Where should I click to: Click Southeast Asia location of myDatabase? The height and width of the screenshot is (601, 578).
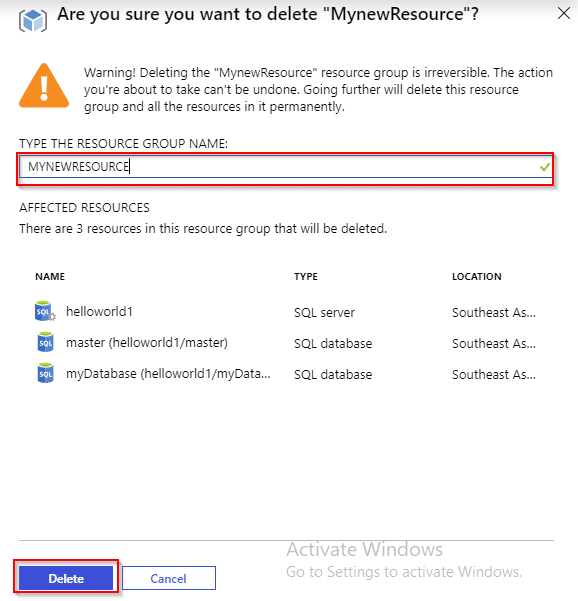pyautogui.click(x=494, y=374)
